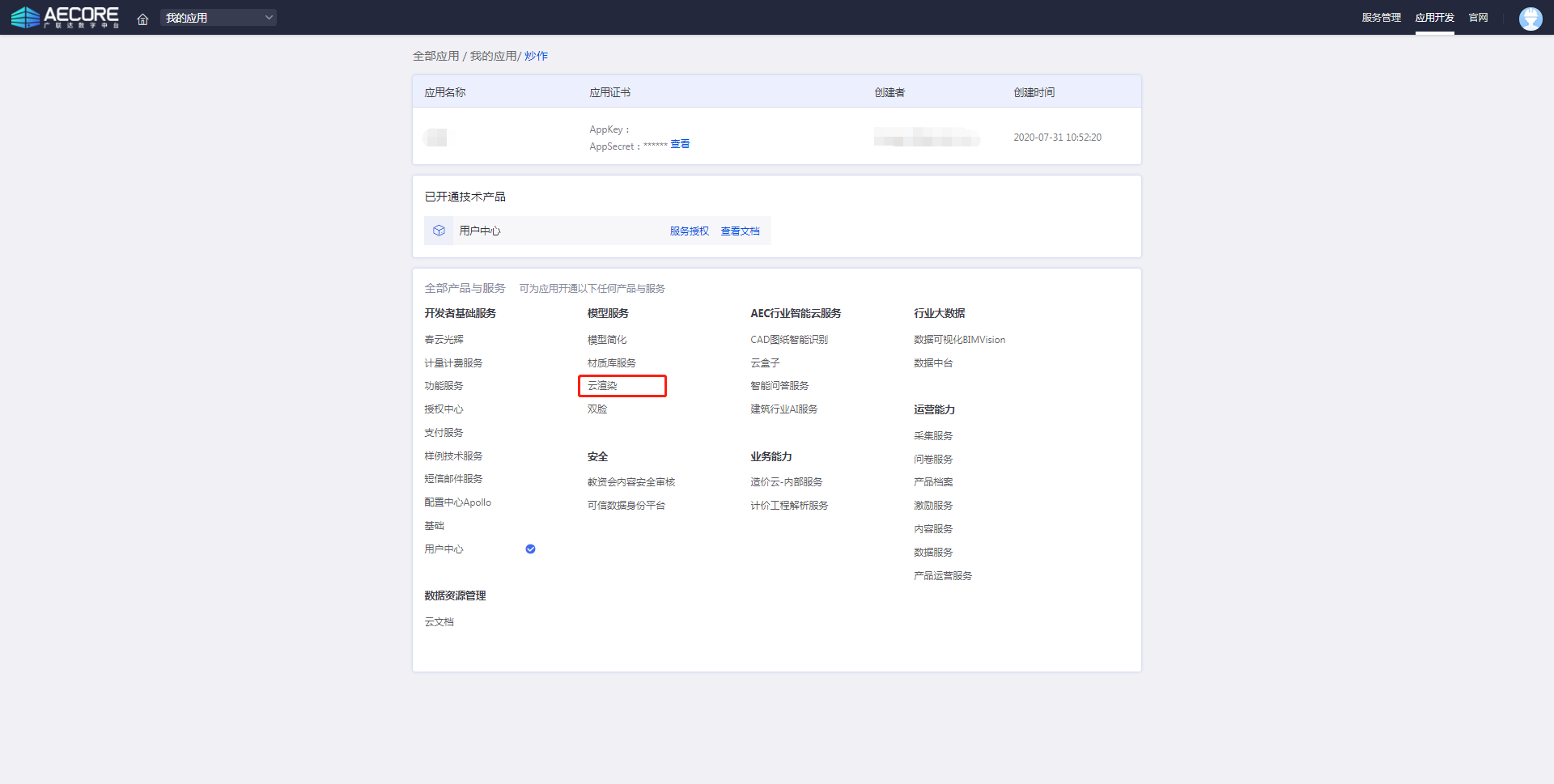This screenshot has width=1554, height=784.
Task: Reveal AppSecret with 查看 link
Action: coord(680,144)
